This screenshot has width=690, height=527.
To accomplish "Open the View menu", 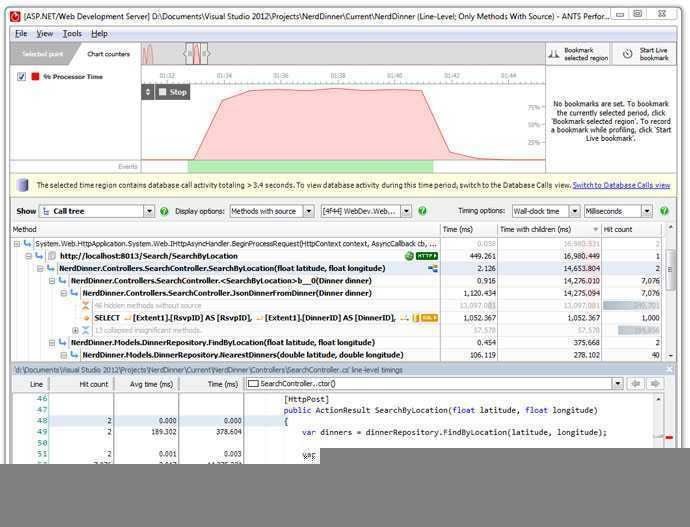I will click(x=44, y=33).
